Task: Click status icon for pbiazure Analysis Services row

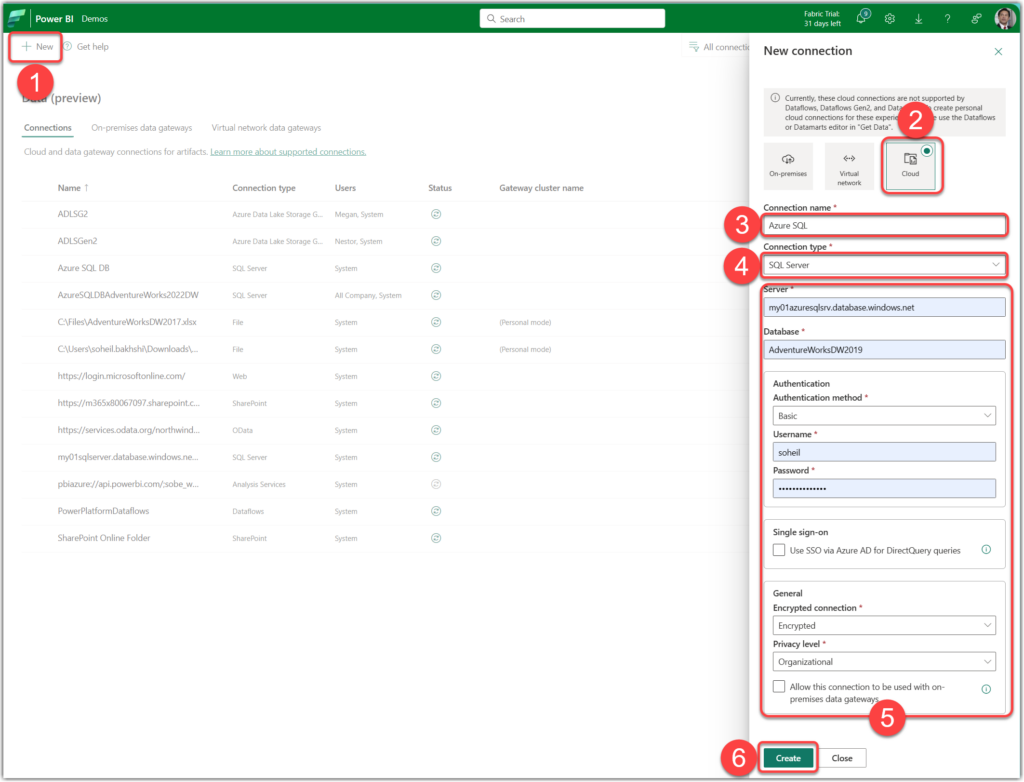Action: click(436, 484)
